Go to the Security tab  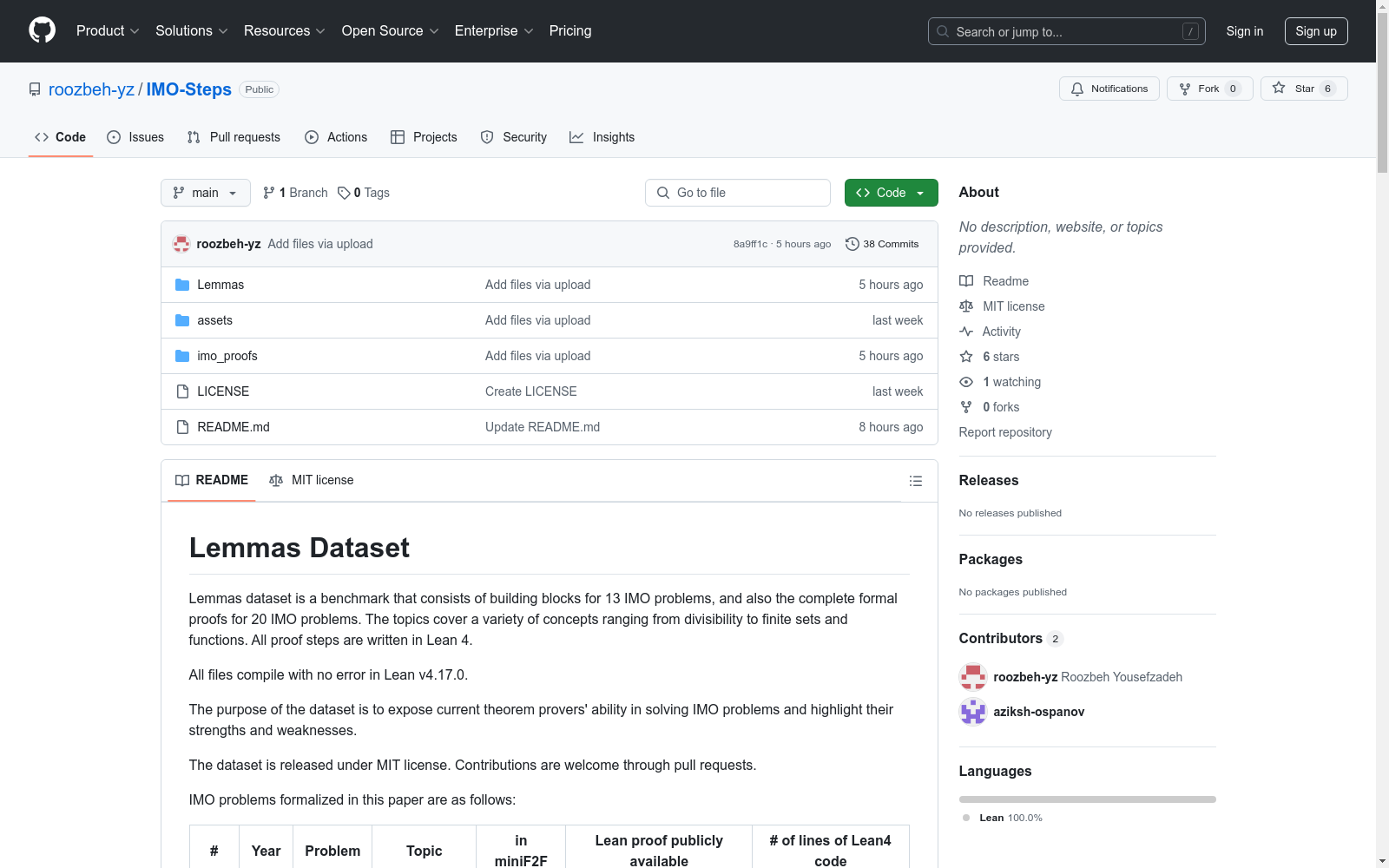click(514, 137)
